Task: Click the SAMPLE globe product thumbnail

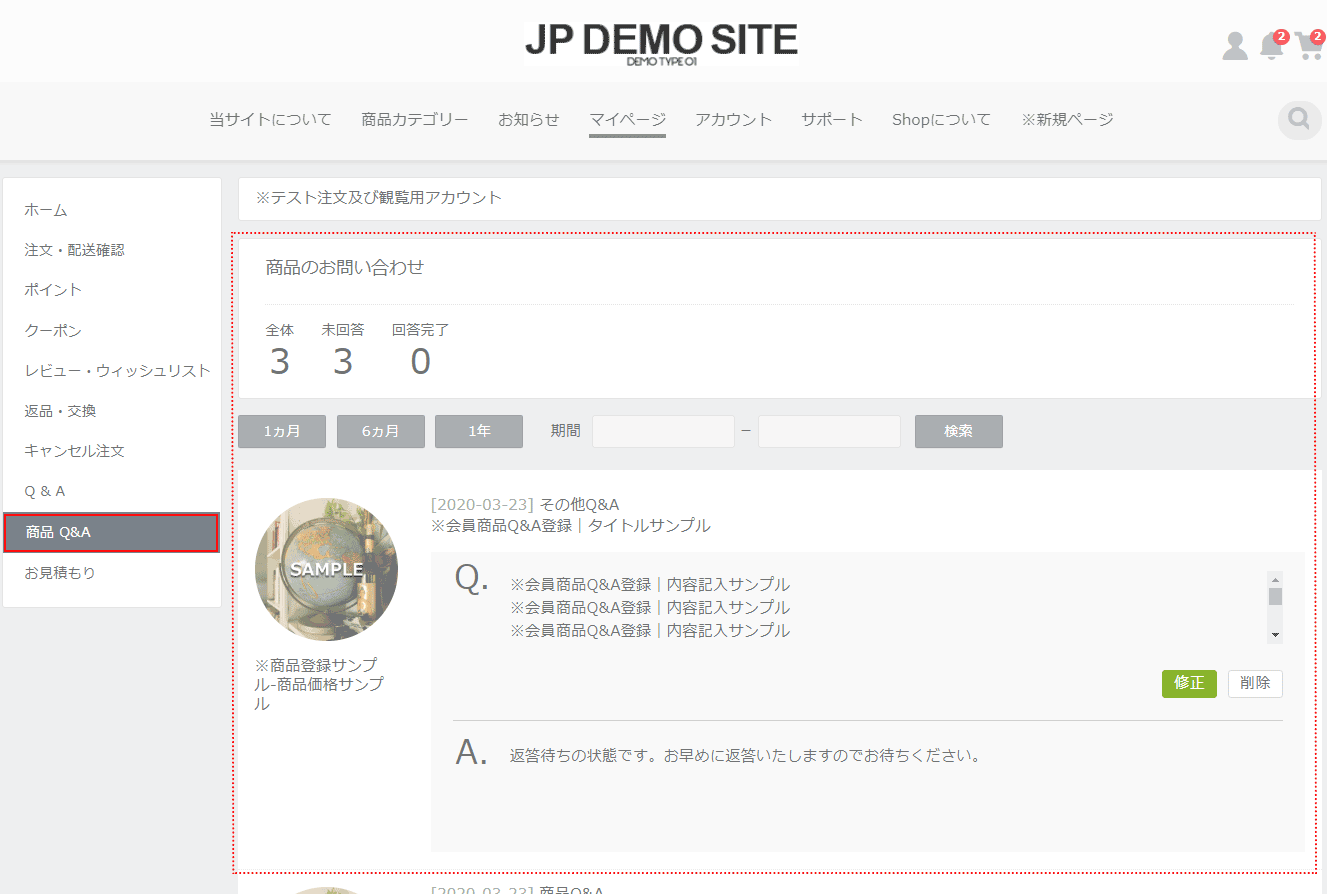Action: coord(326,569)
